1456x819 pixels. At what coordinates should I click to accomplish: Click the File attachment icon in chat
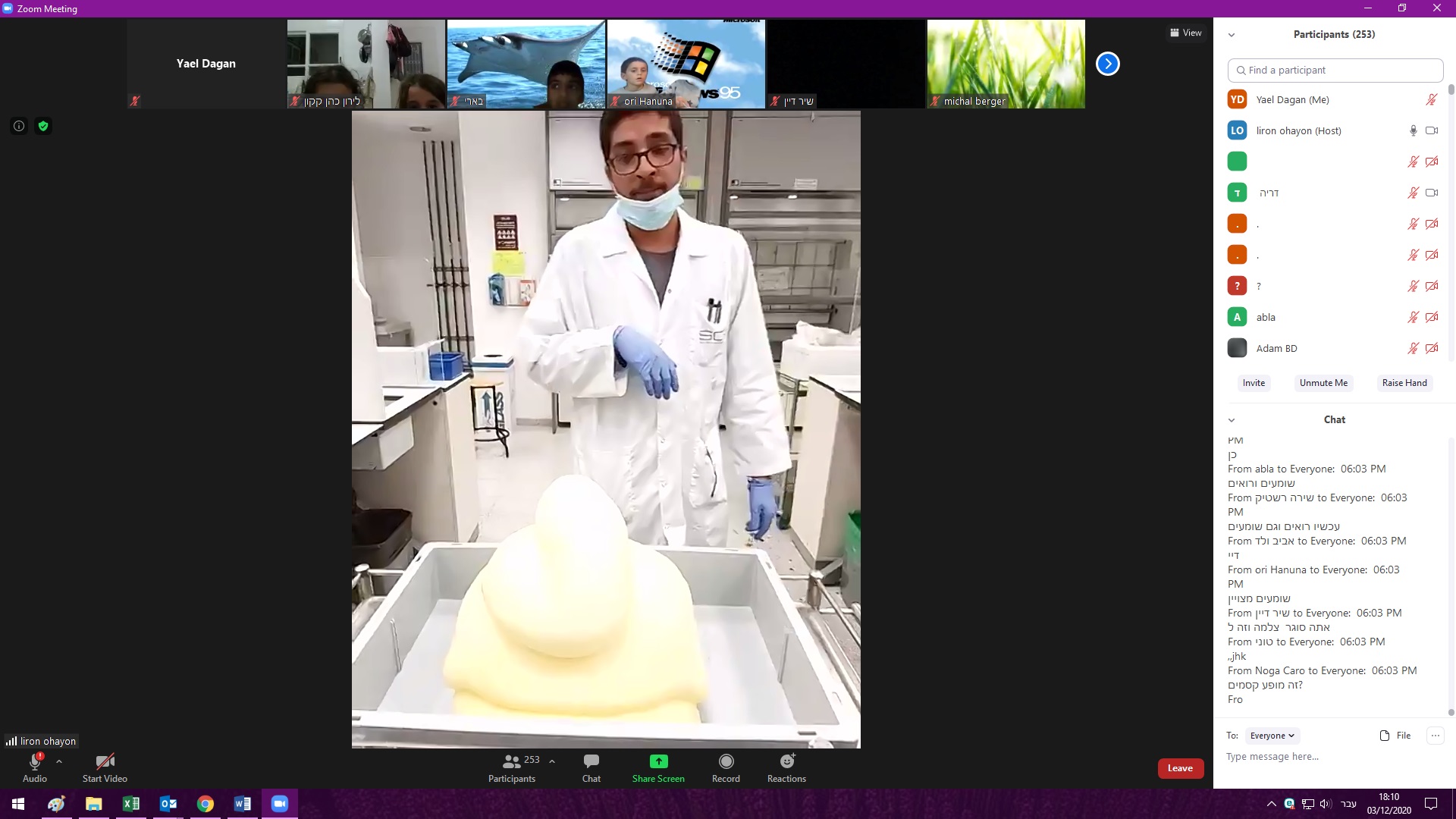1385,736
